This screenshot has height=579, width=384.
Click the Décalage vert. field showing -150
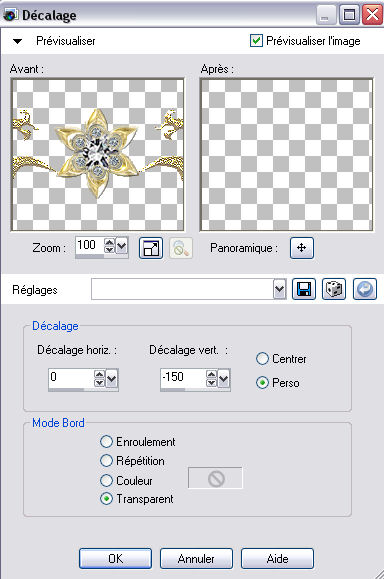pos(183,377)
